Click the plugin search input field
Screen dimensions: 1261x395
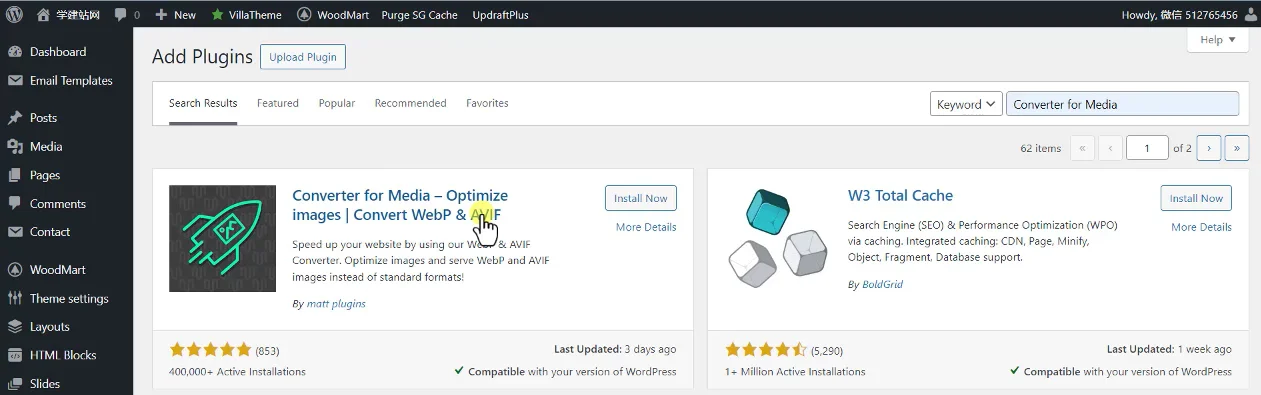[x=1122, y=104]
